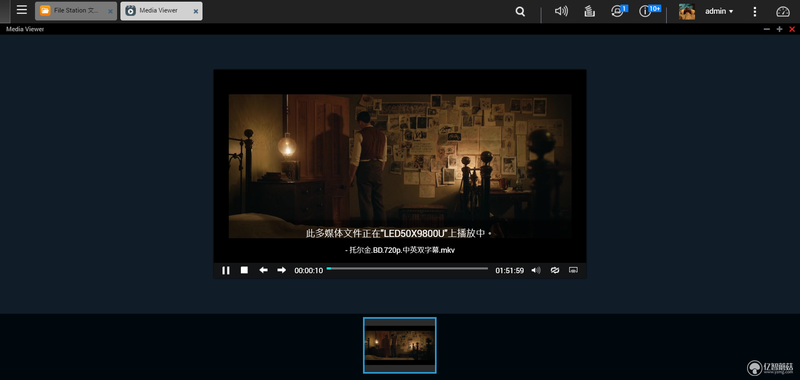Go to previous media with left arrow
The width and height of the screenshot is (800, 380).
click(x=263, y=270)
